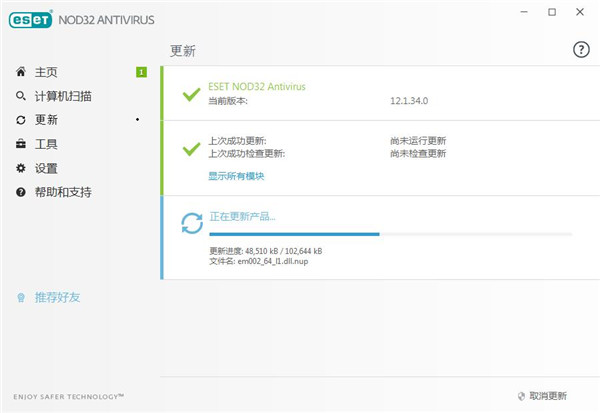Click the toolbox icon beside 工具
600x413 pixels.
coord(21,144)
